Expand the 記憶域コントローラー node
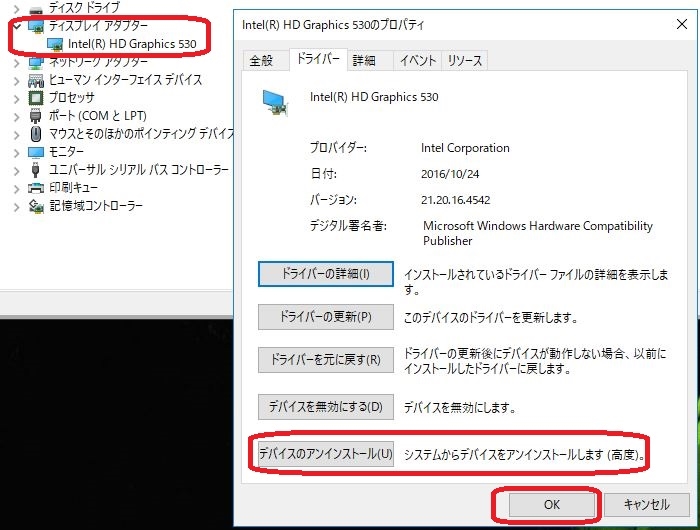 point(17,206)
